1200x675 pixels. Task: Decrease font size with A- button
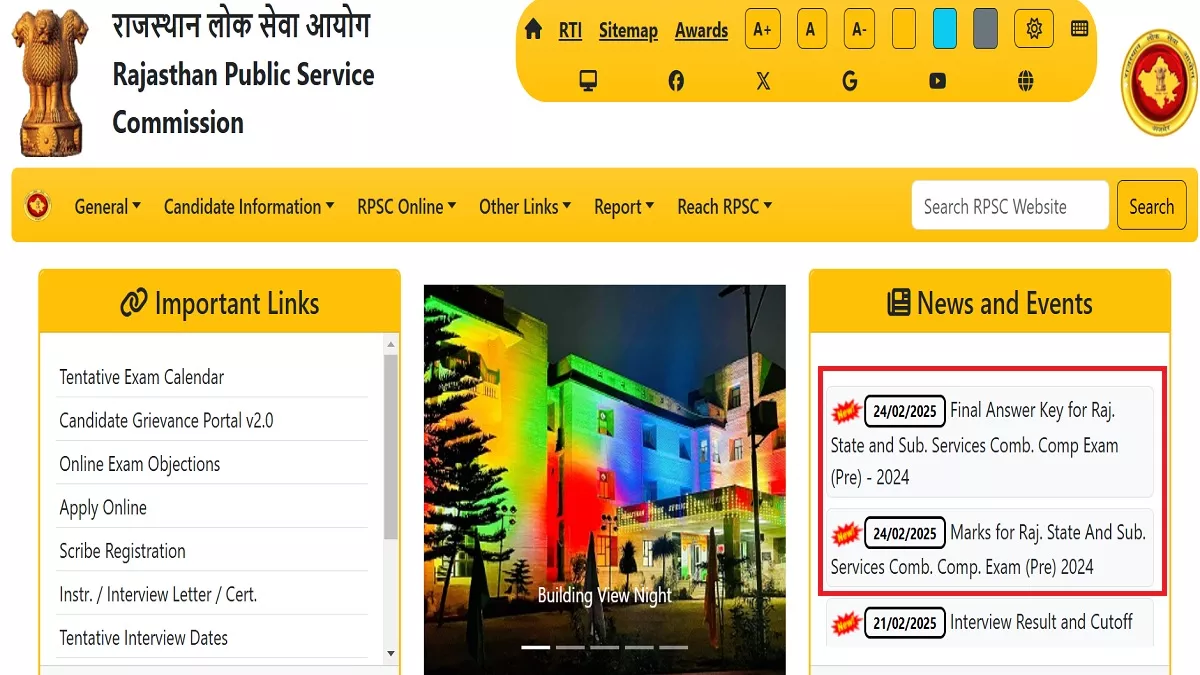(858, 29)
